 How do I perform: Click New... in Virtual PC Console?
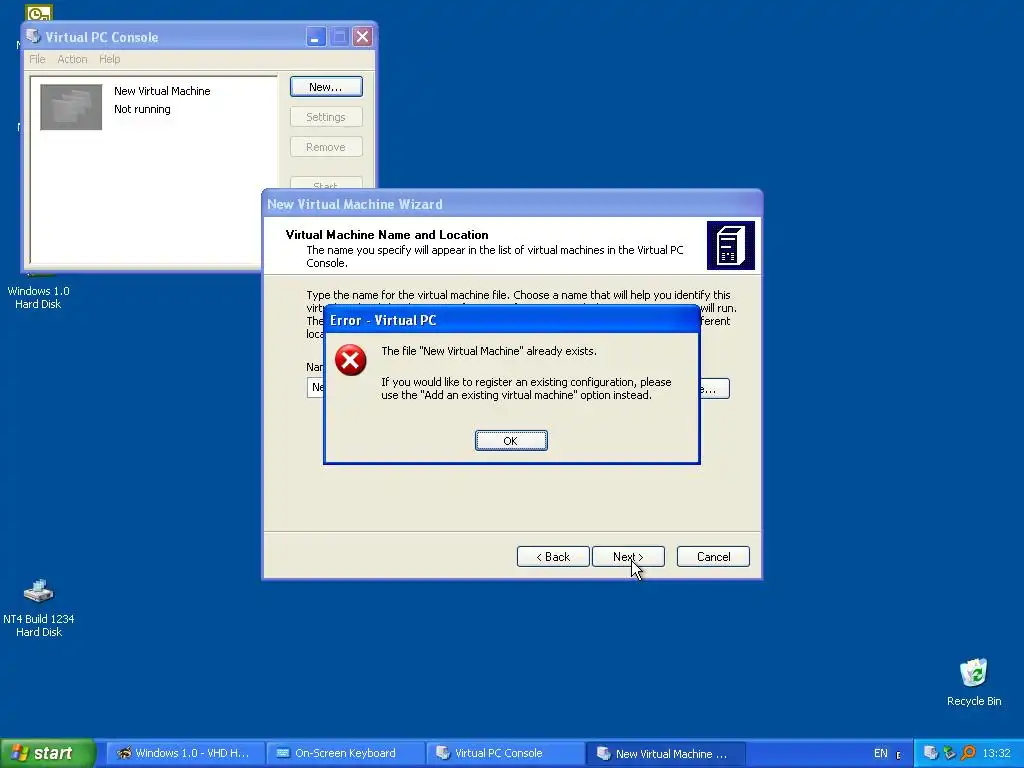pyautogui.click(x=326, y=87)
